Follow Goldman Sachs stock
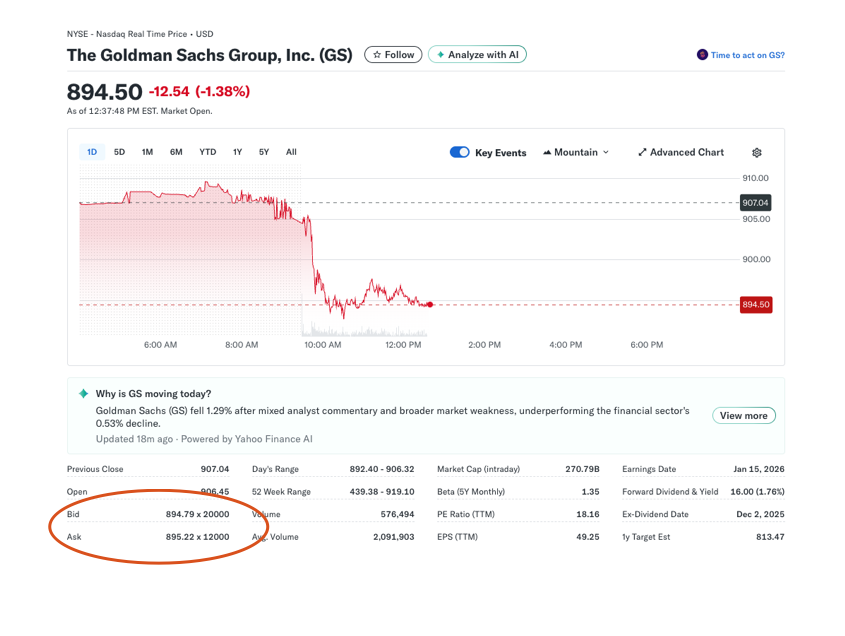 pos(393,55)
